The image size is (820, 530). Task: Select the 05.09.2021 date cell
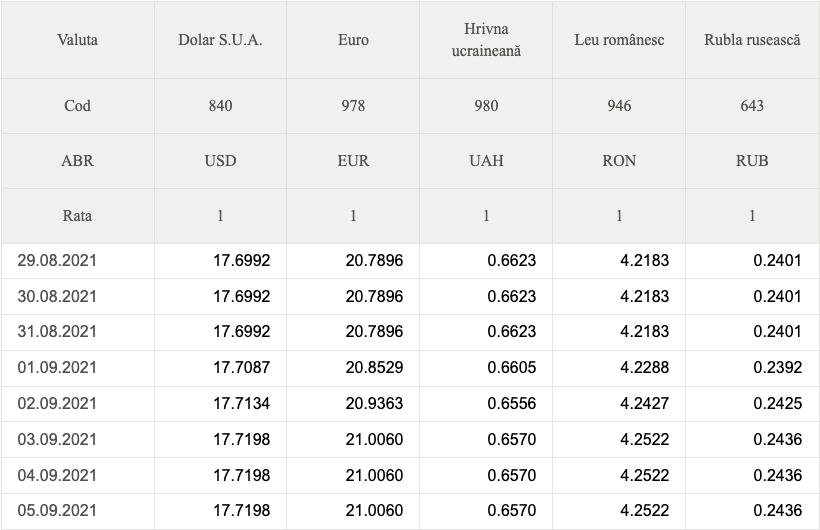pos(57,510)
